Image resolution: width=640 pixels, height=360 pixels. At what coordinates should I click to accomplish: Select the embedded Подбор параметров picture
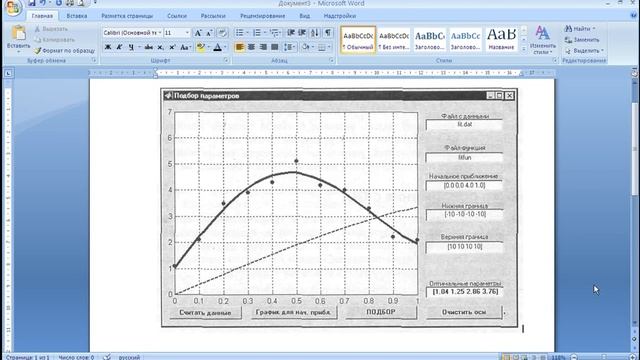[339, 208]
